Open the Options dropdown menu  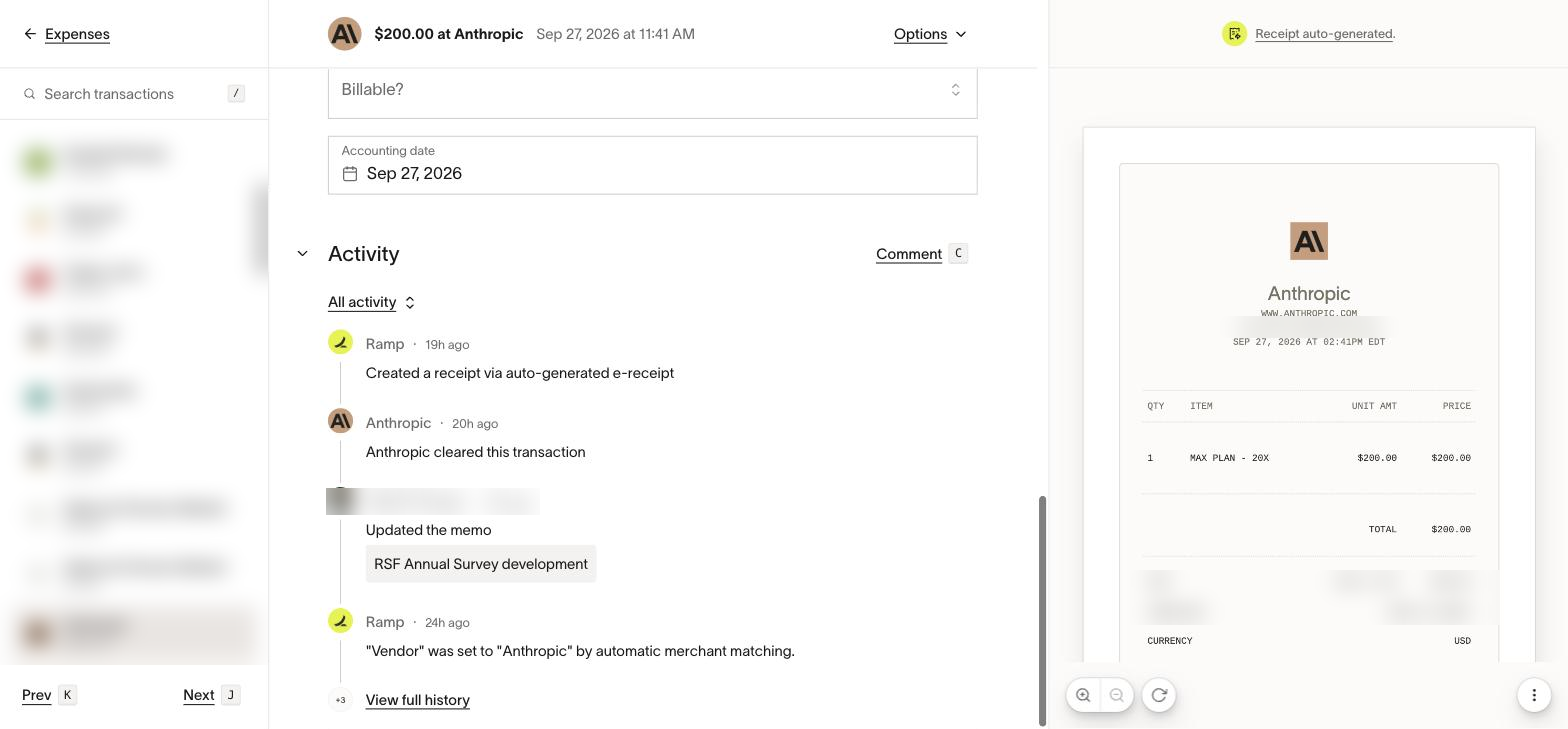[930, 34]
